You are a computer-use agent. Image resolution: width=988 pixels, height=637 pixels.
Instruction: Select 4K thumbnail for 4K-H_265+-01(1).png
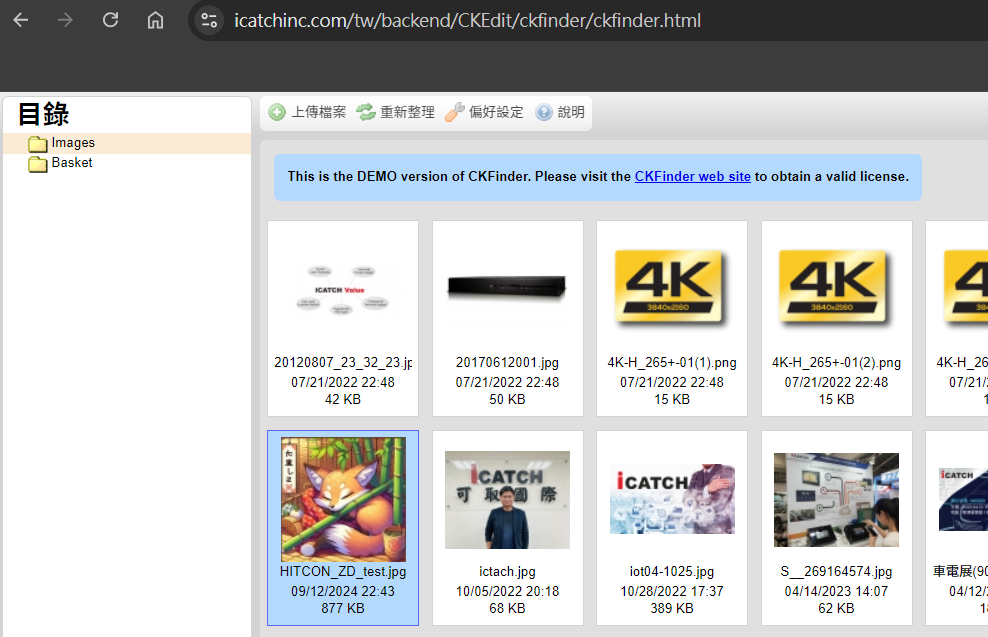pos(671,288)
